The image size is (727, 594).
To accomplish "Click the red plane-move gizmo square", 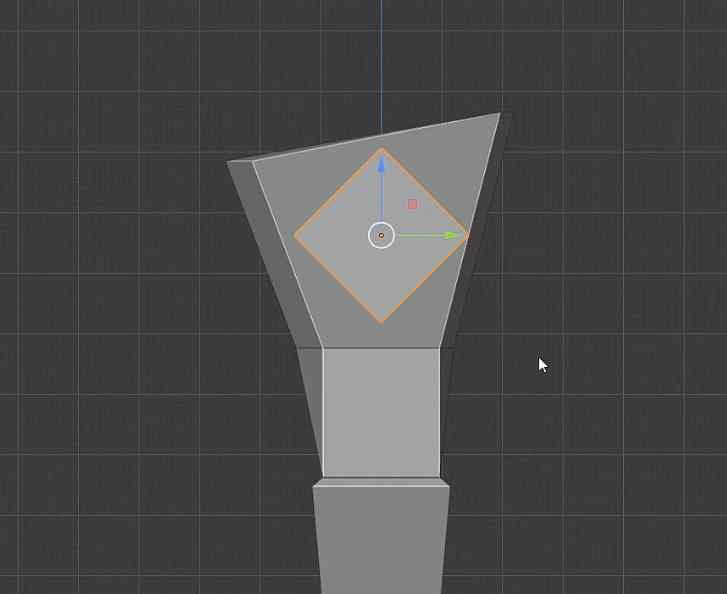I will coord(412,204).
